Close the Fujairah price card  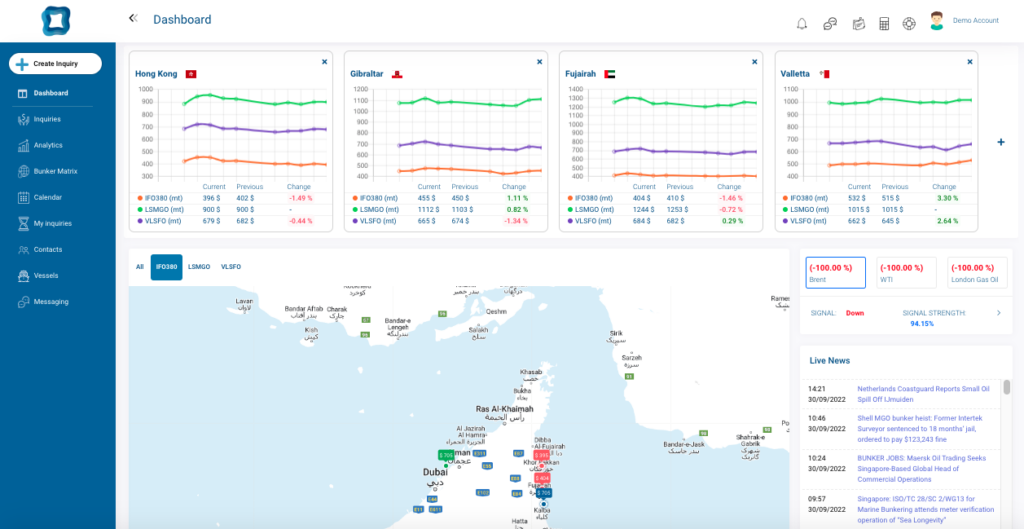pos(754,61)
